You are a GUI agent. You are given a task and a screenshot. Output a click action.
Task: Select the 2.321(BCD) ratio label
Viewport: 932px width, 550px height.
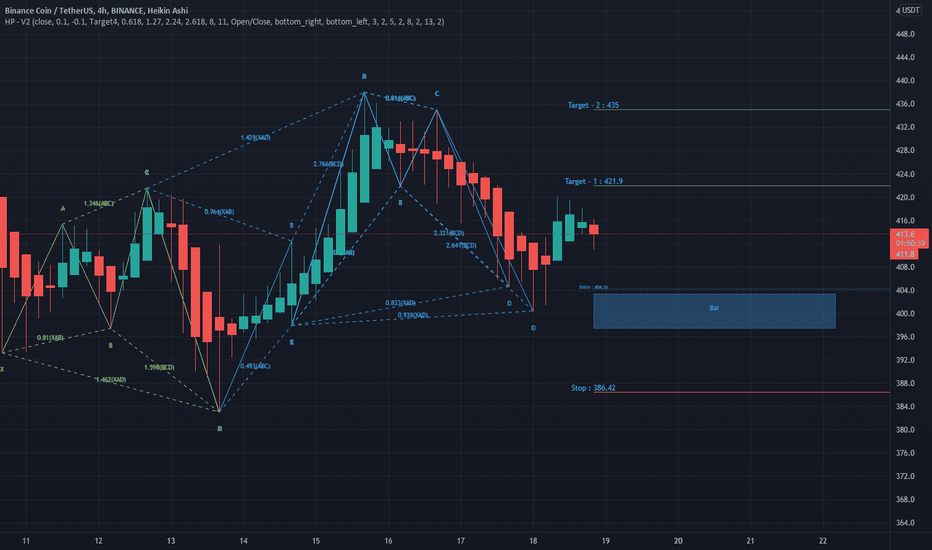point(449,233)
